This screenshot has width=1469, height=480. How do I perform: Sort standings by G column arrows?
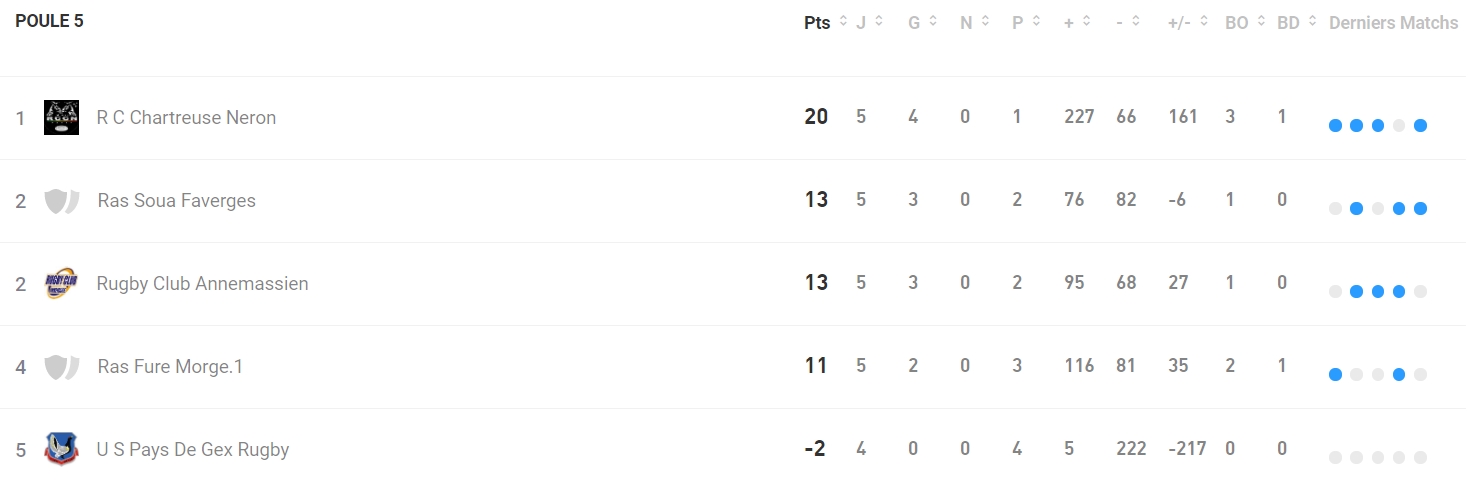pyautogui.click(x=933, y=21)
